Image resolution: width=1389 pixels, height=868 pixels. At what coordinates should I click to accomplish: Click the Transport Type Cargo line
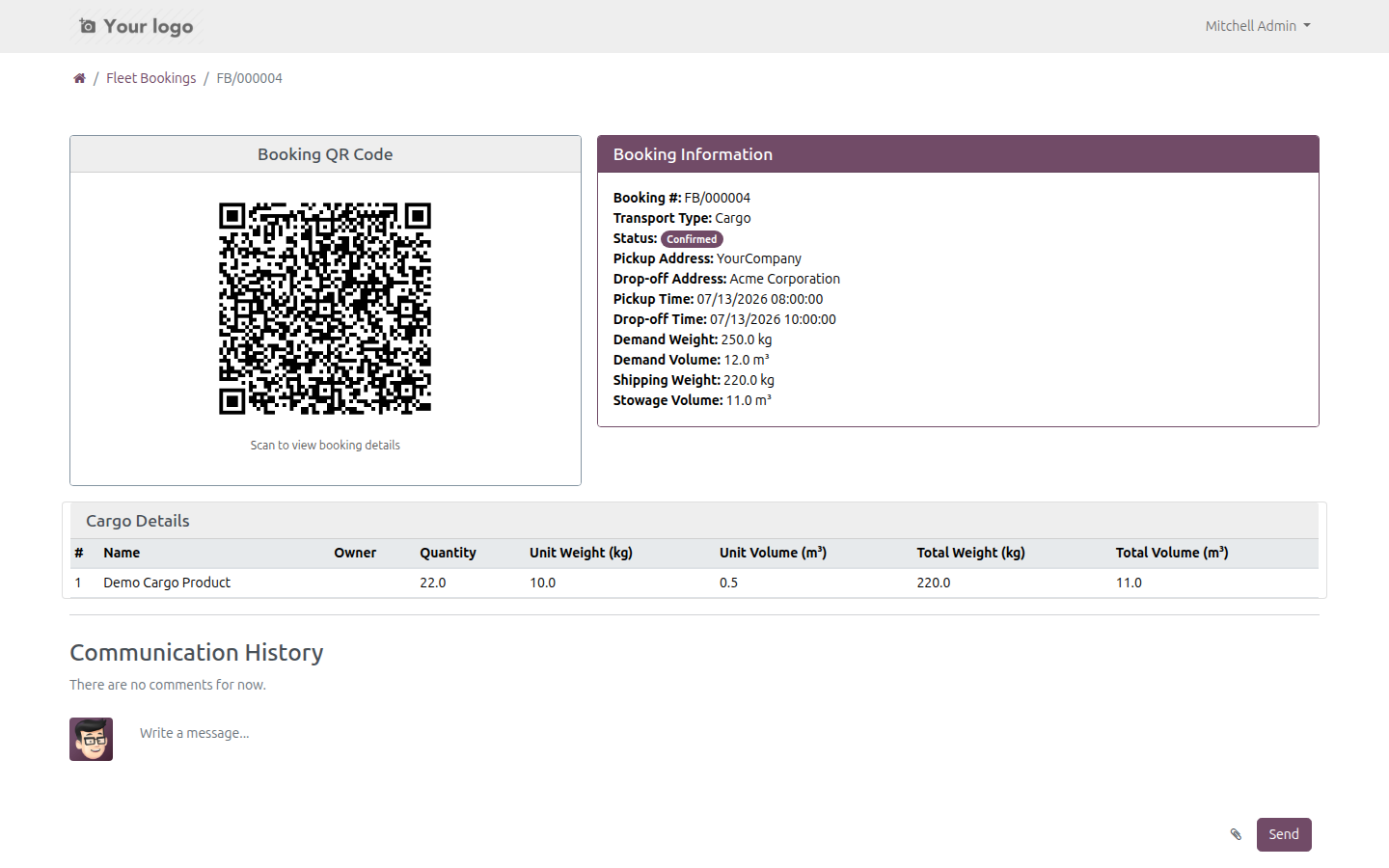coord(682,218)
